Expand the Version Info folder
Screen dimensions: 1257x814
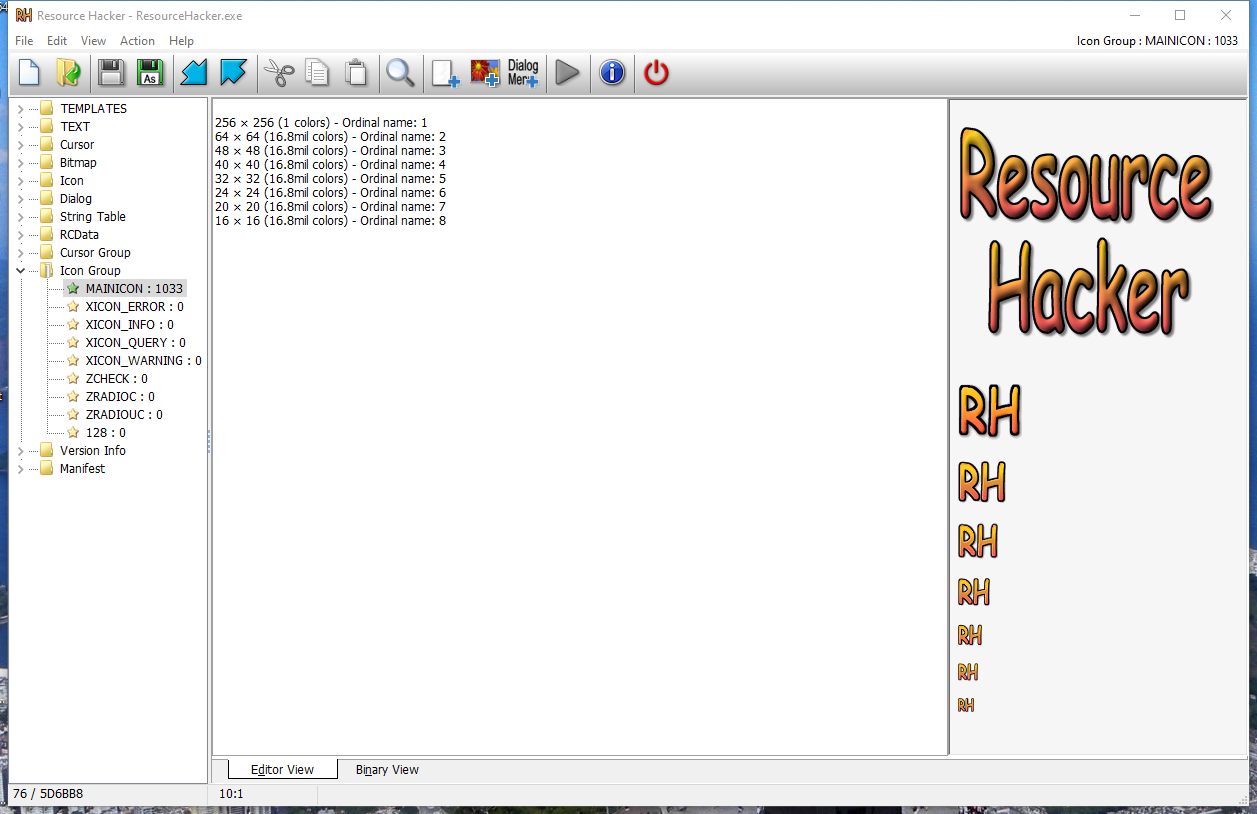pos(20,451)
